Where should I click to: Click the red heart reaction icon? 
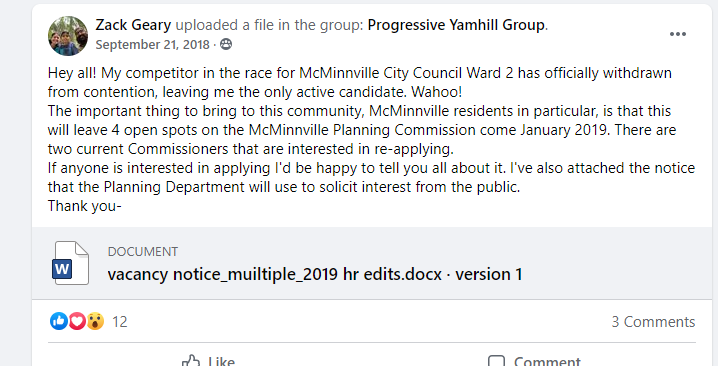click(77, 321)
